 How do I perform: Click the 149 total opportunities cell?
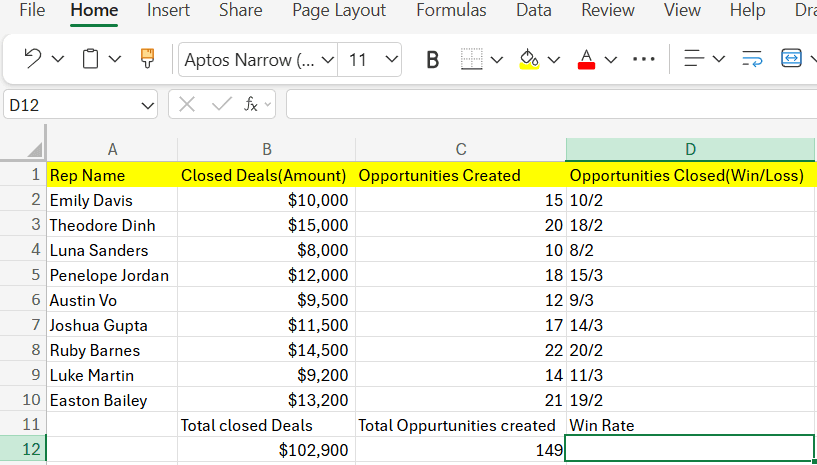pos(461,450)
